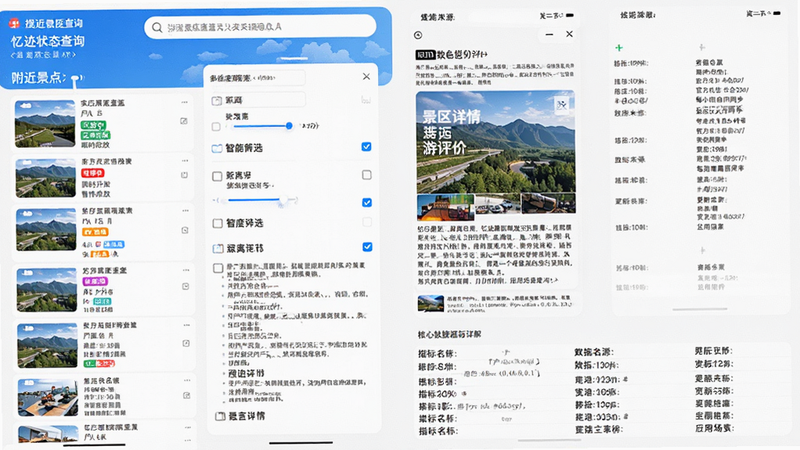Expand the chevron subtitle under 忆迹状态查询
Viewport: 800px width, 450px height.
(x=43, y=55)
